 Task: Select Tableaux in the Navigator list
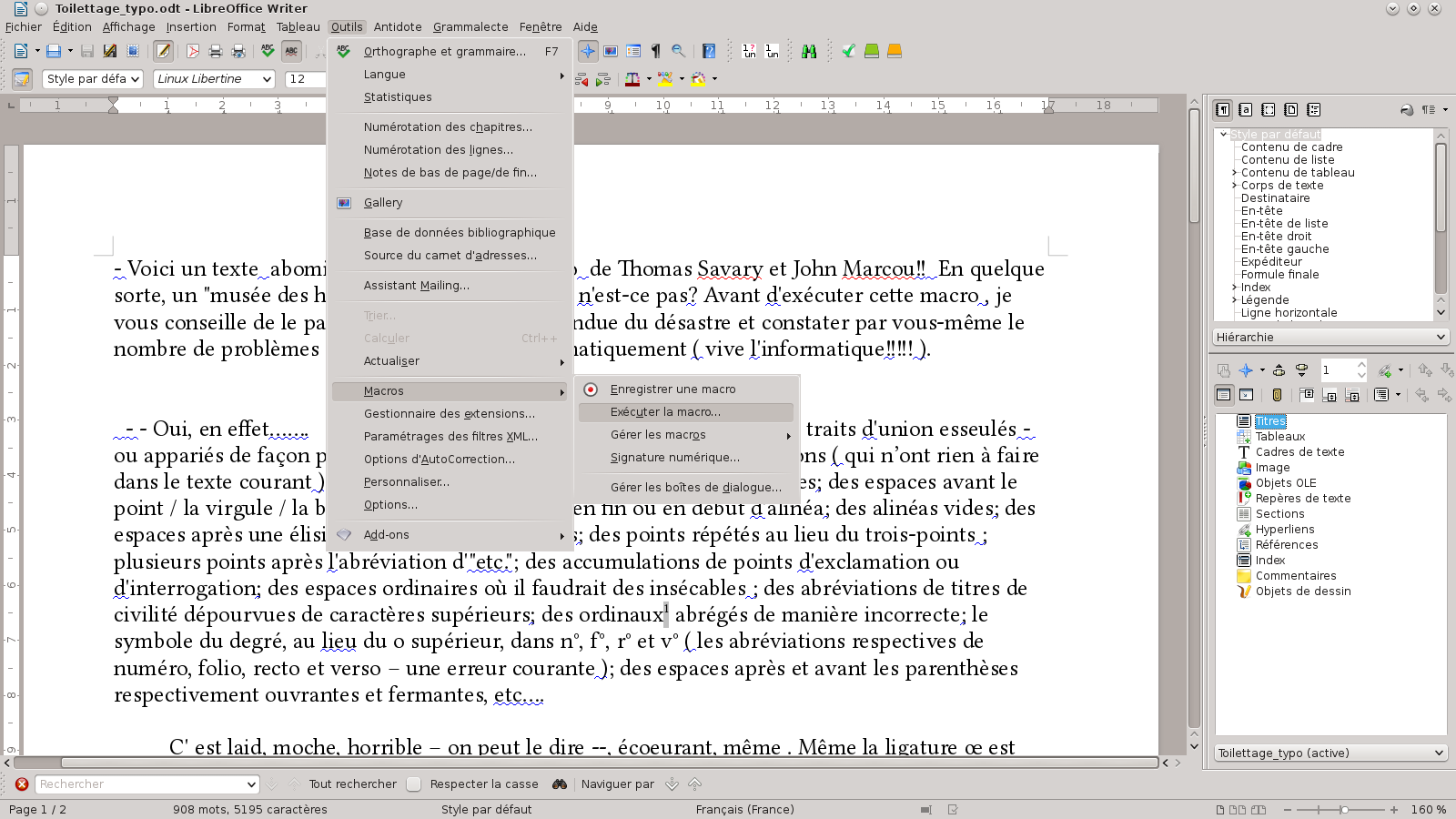(x=1280, y=437)
